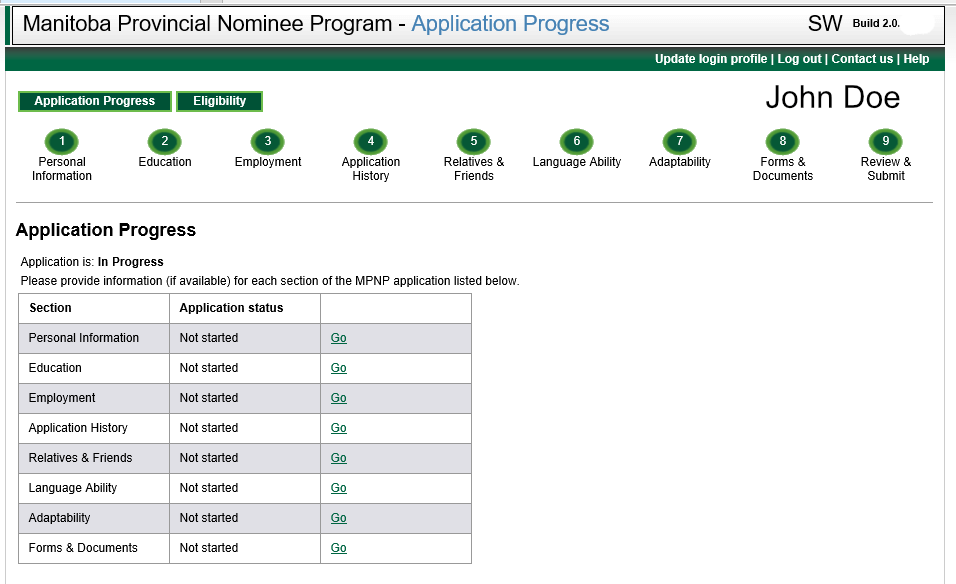Click the Build 2.0 version label

(x=876, y=23)
